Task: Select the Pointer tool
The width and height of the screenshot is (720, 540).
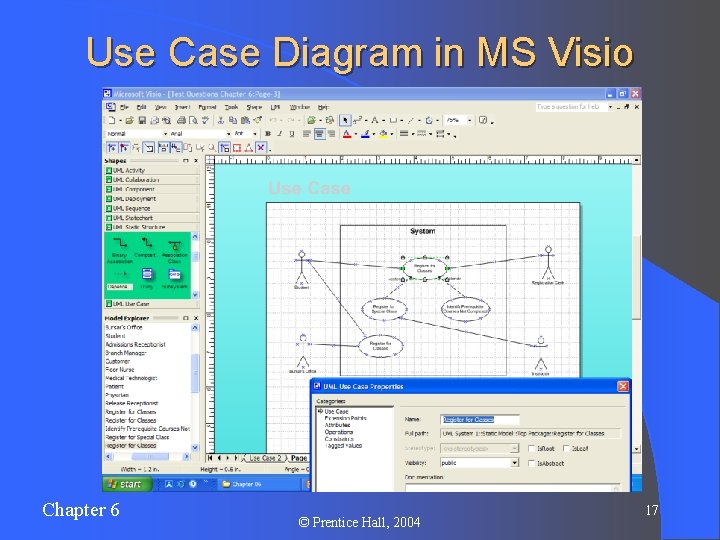Action: pyautogui.click(x=345, y=120)
